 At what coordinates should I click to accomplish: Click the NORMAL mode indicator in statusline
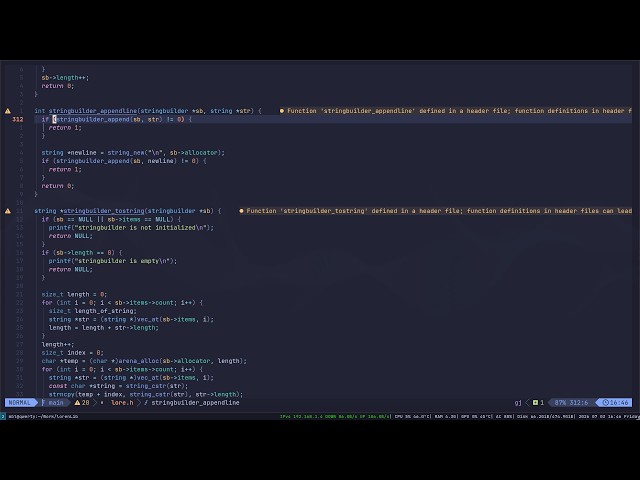(x=19, y=402)
